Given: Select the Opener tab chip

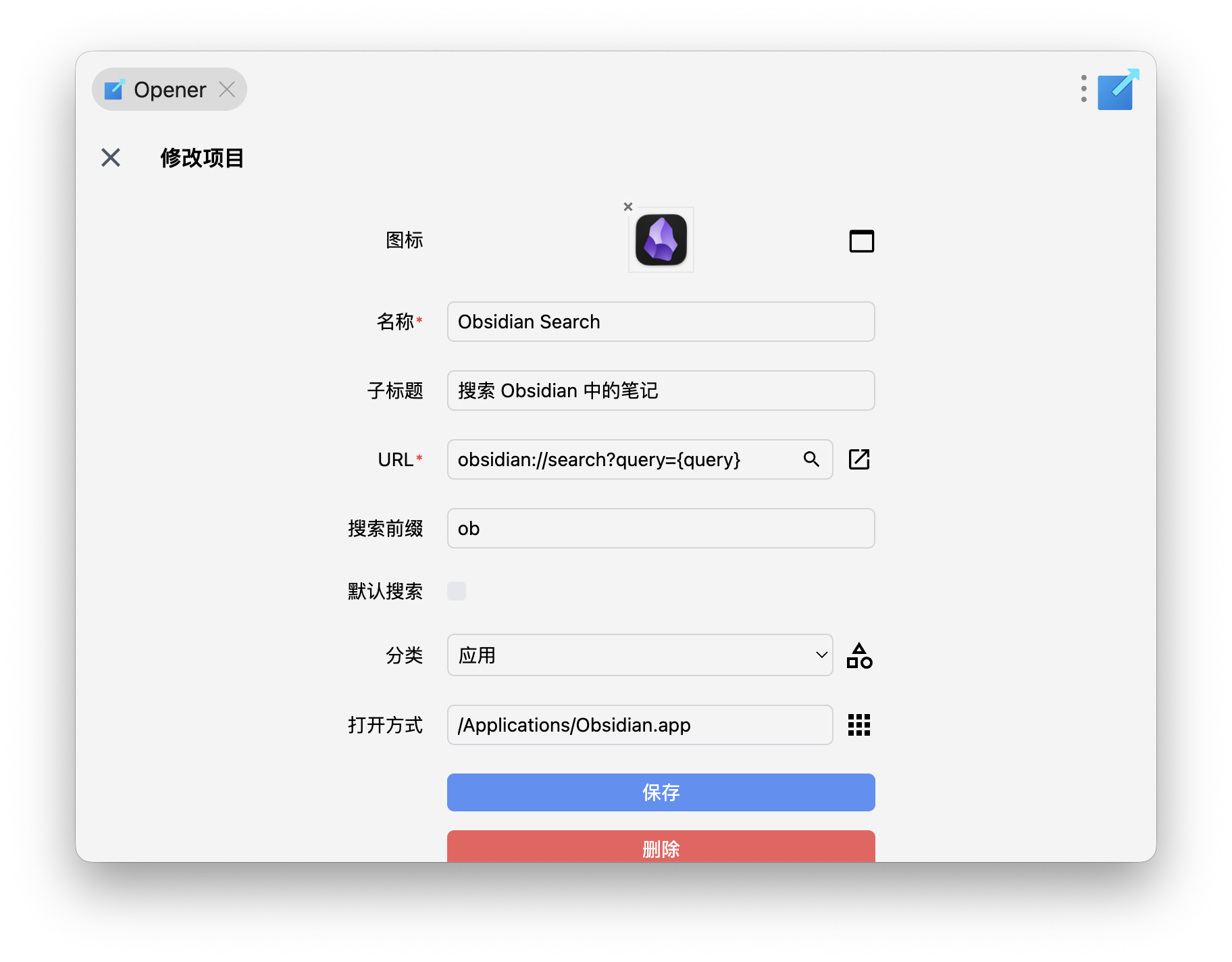Looking at the screenshot, I should pos(170,89).
